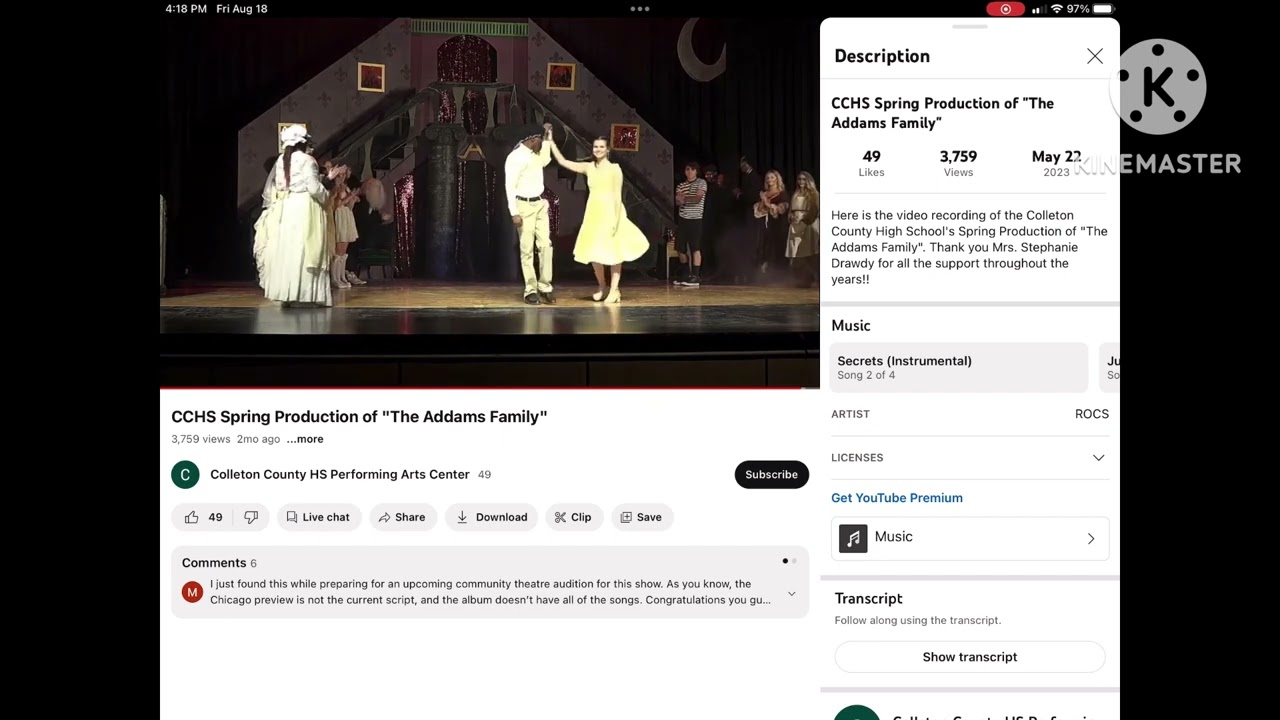Click the Description panel heading

882,56
